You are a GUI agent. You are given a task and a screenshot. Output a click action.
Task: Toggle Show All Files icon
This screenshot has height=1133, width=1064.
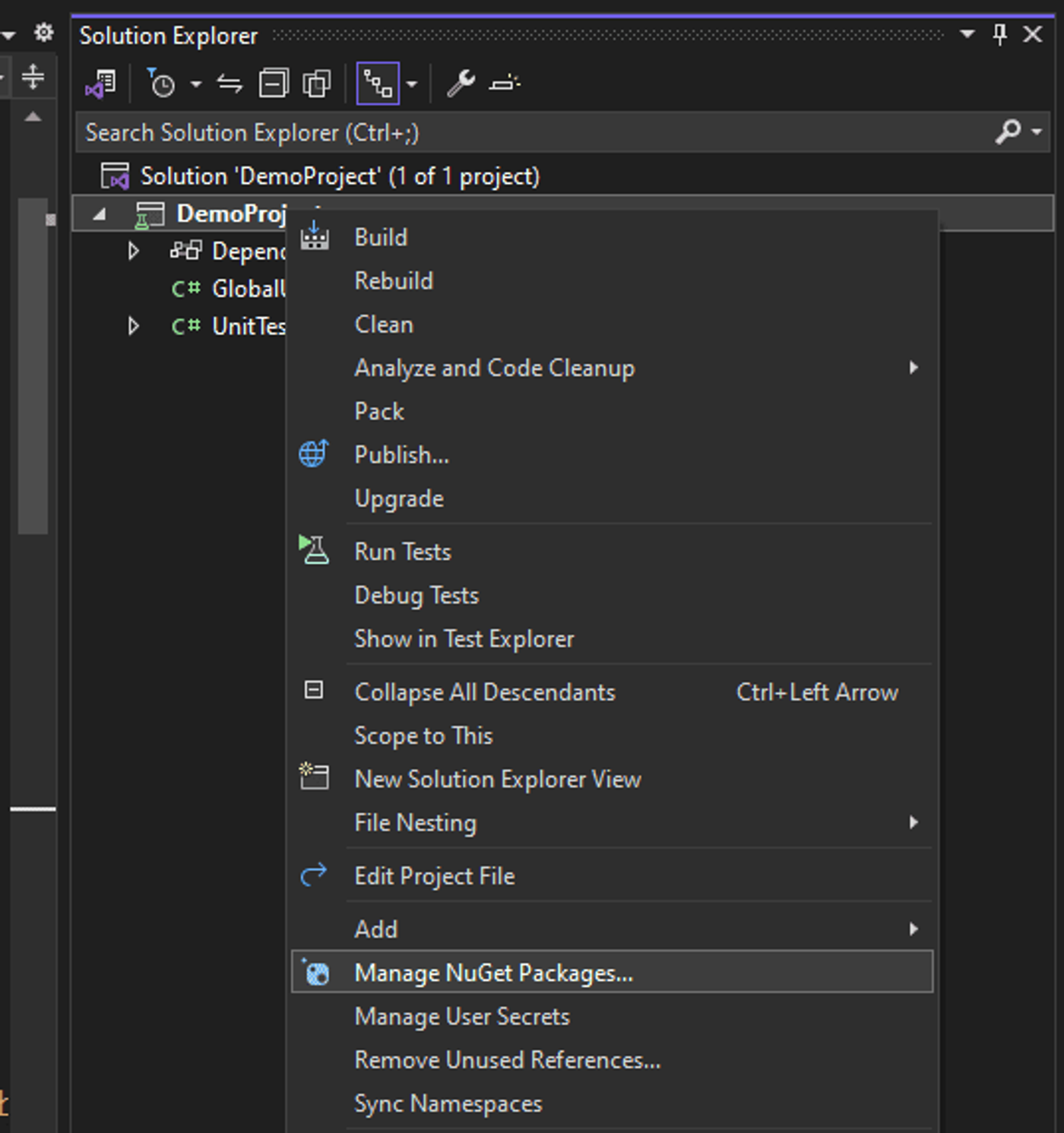coord(317,84)
